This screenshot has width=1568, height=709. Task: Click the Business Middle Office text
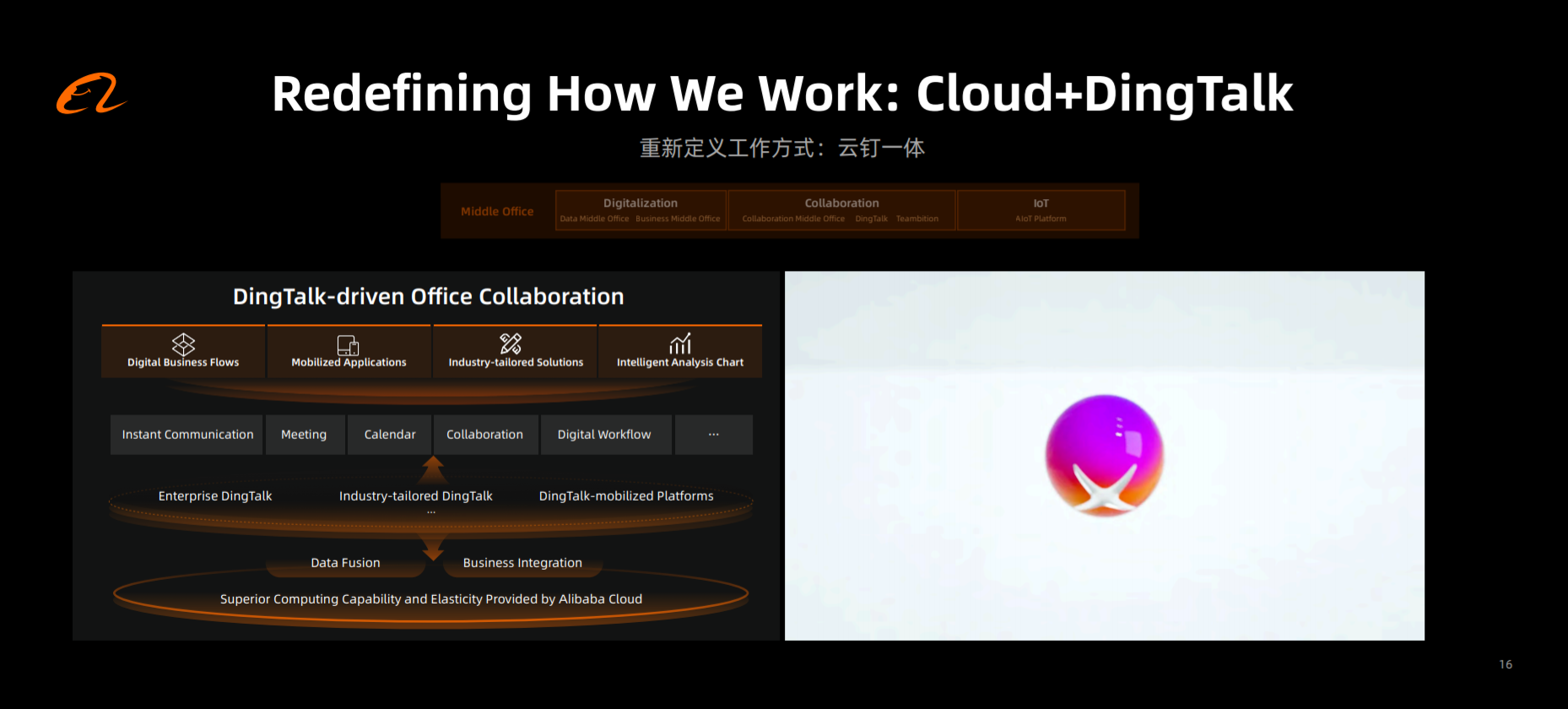pyautogui.click(x=678, y=219)
